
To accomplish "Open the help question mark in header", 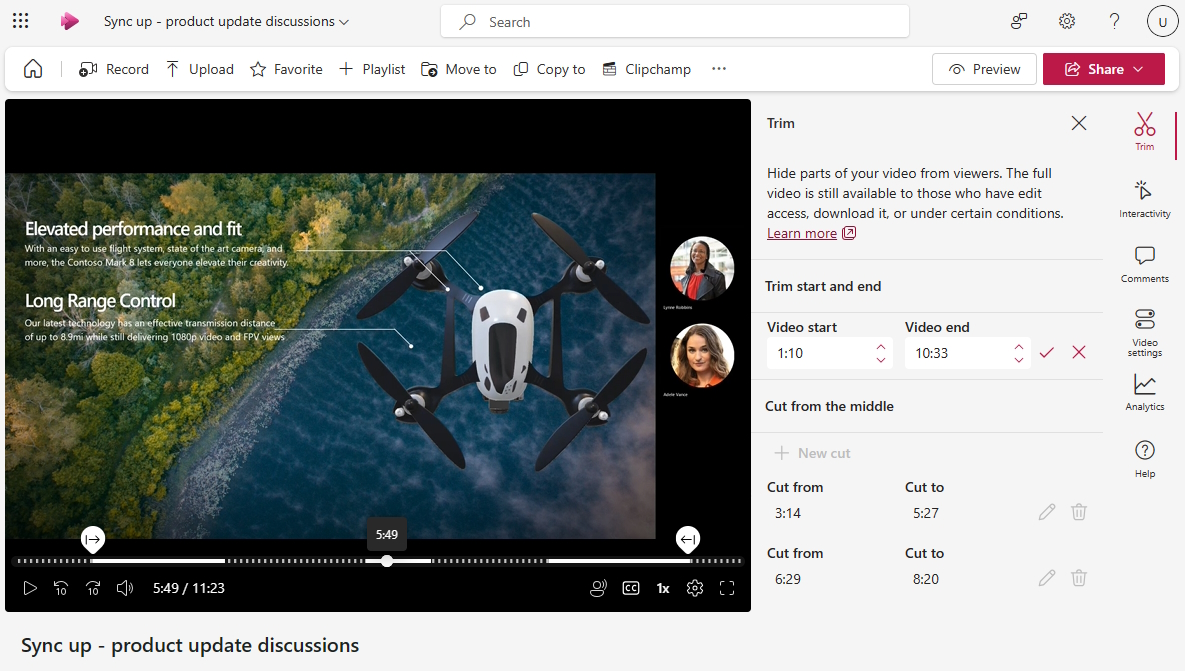I will [x=1114, y=21].
